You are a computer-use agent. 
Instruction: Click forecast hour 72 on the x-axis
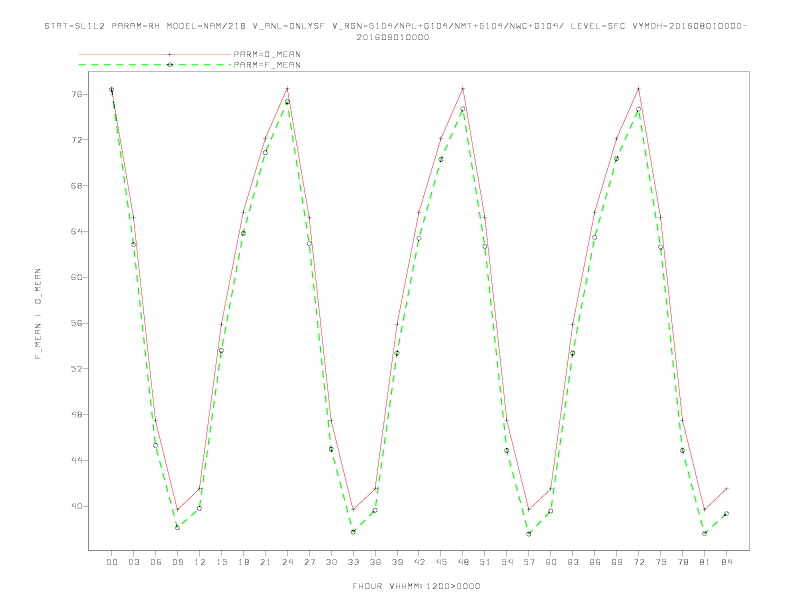coord(638,562)
